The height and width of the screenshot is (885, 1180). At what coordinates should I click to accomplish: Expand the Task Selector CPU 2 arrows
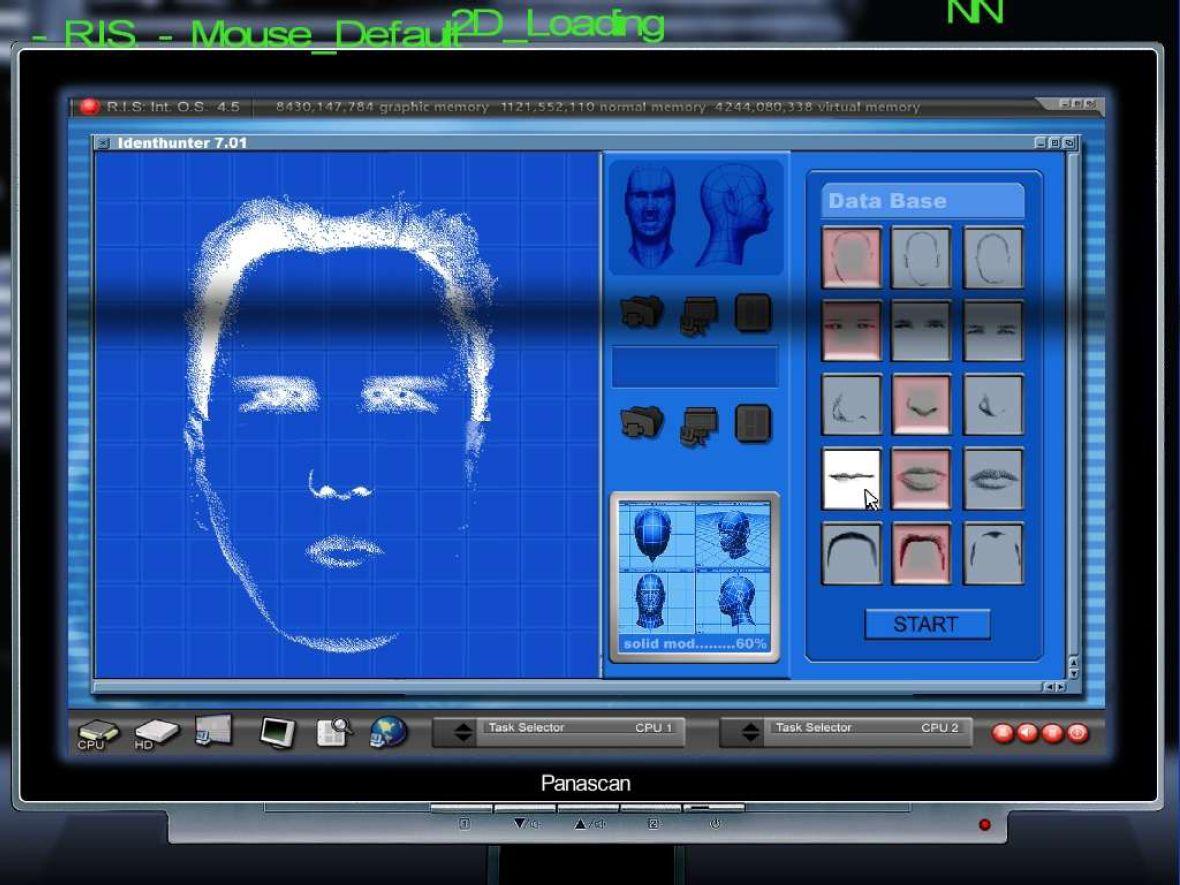(750, 733)
